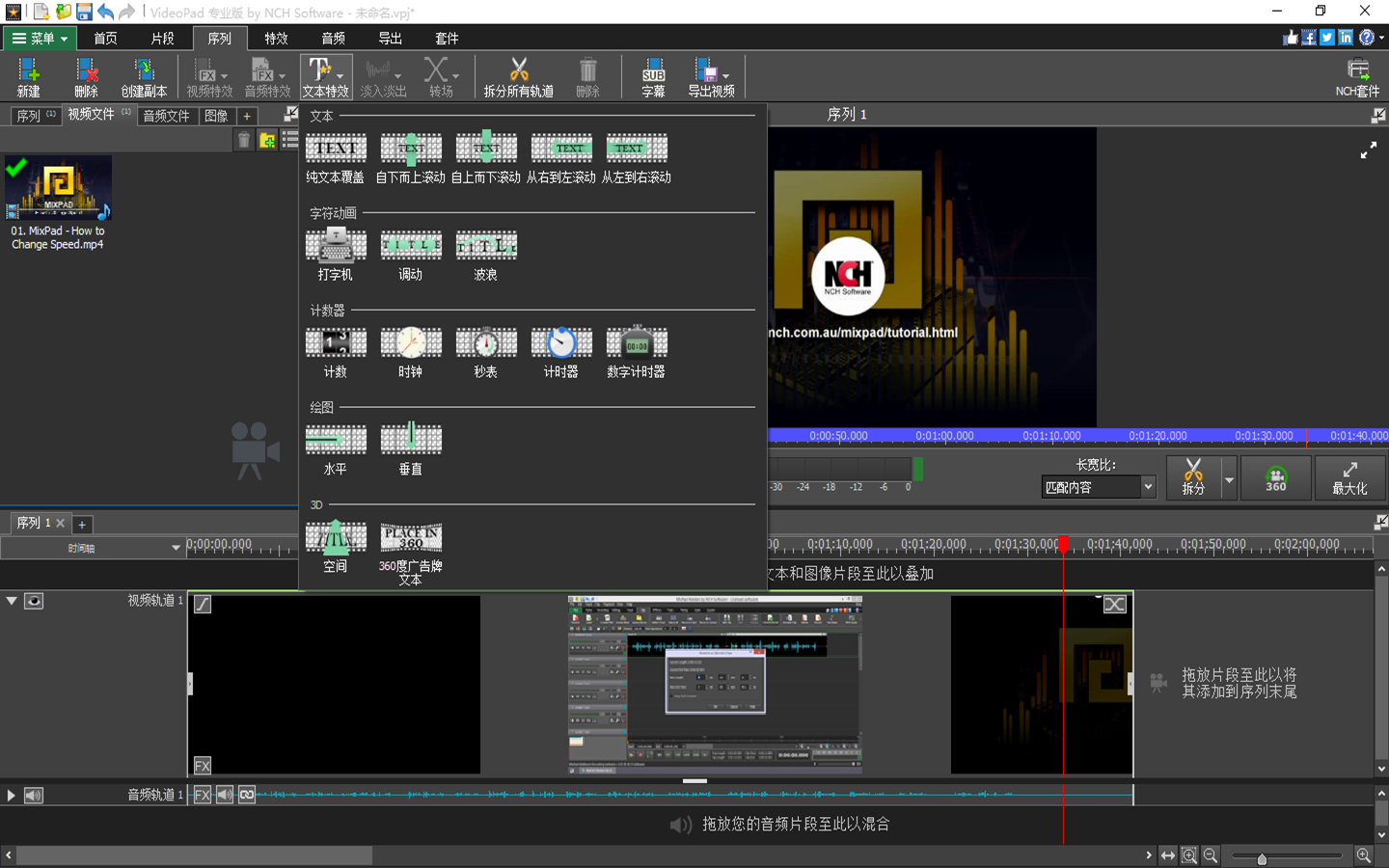
Task: Click 拆分所有轨道 scissors icon
Action: [519, 77]
